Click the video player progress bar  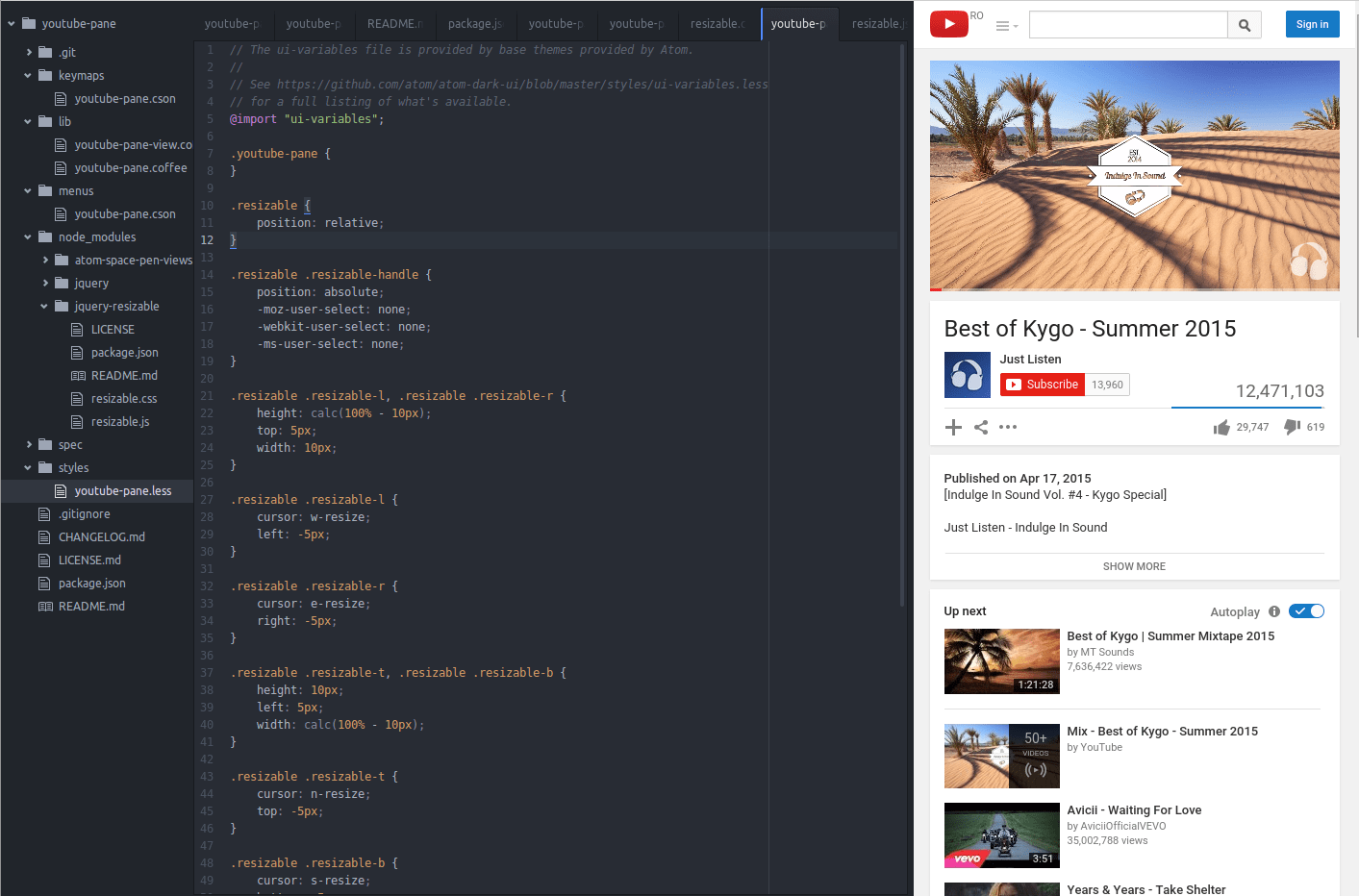coord(1135,288)
